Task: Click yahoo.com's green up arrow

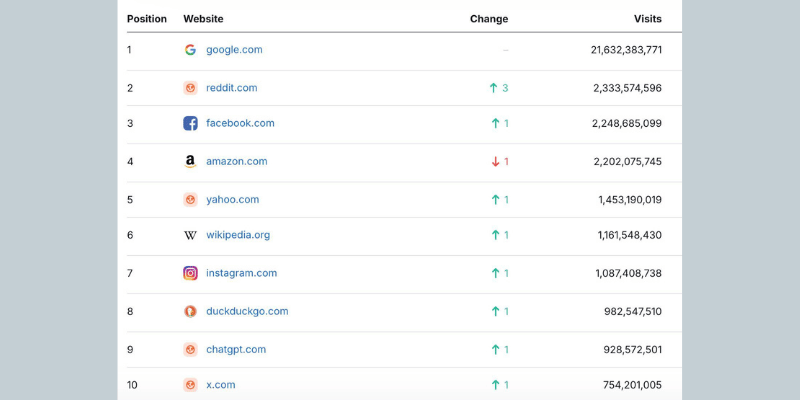Action: [495, 199]
